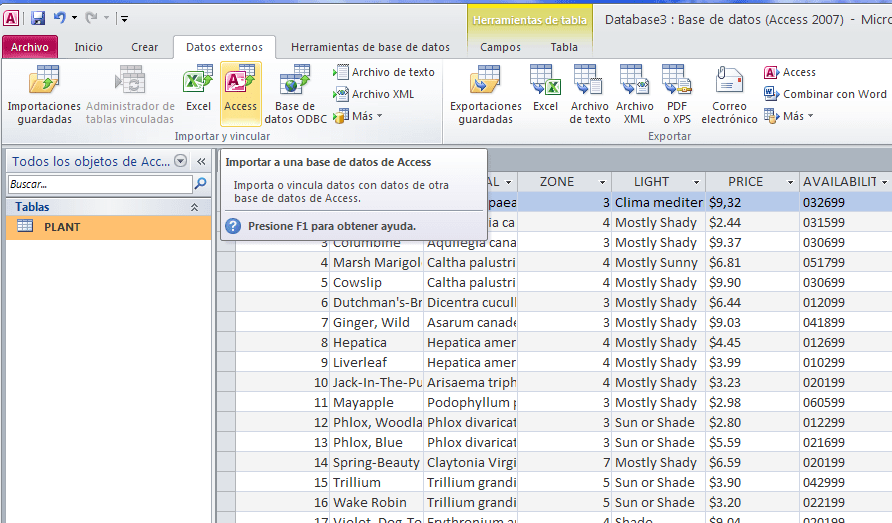Screen dimensions: 892x523
Task: Click Combinar con Word button
Action: (825, 94)
